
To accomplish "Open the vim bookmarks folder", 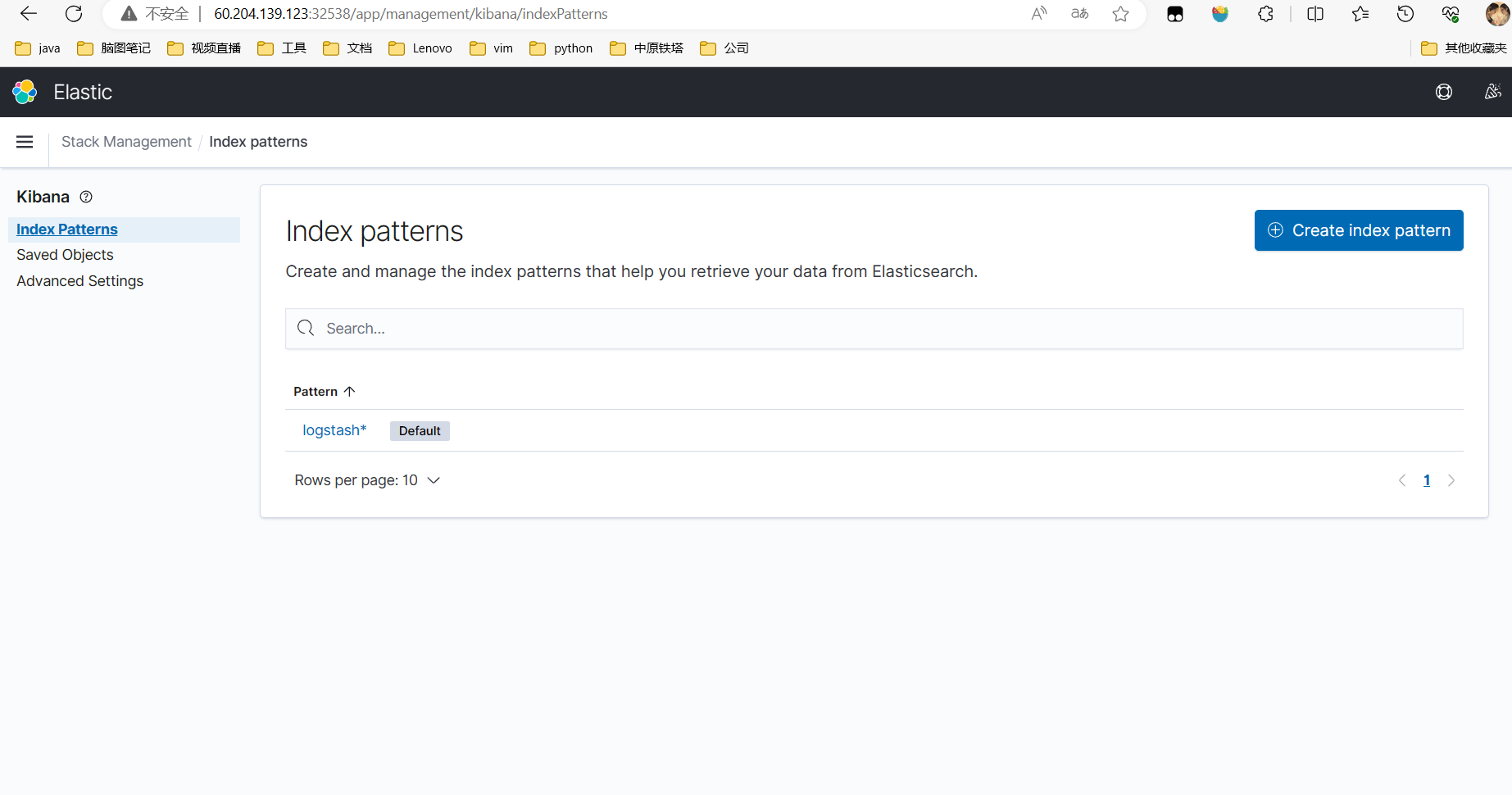I will pyautogui.click(x=492, y=48).
